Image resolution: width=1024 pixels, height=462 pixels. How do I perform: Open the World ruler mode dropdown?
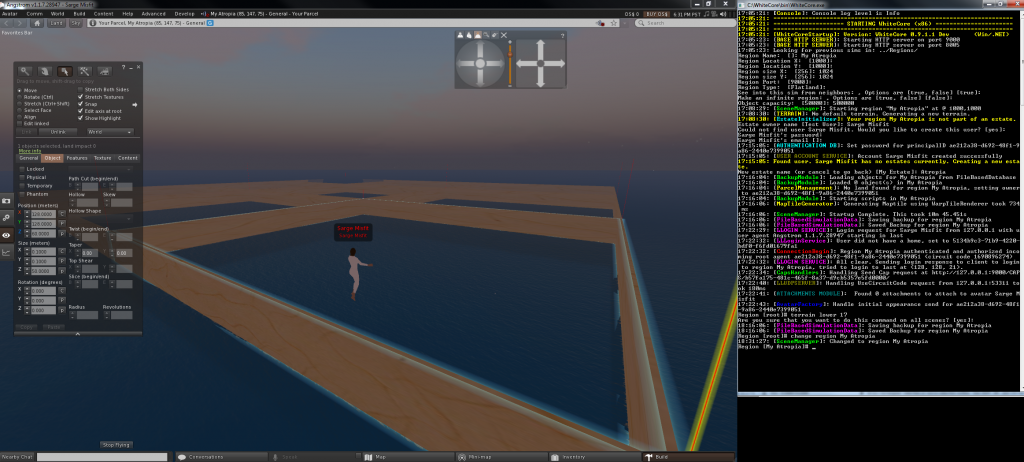[x=110, y=132]
